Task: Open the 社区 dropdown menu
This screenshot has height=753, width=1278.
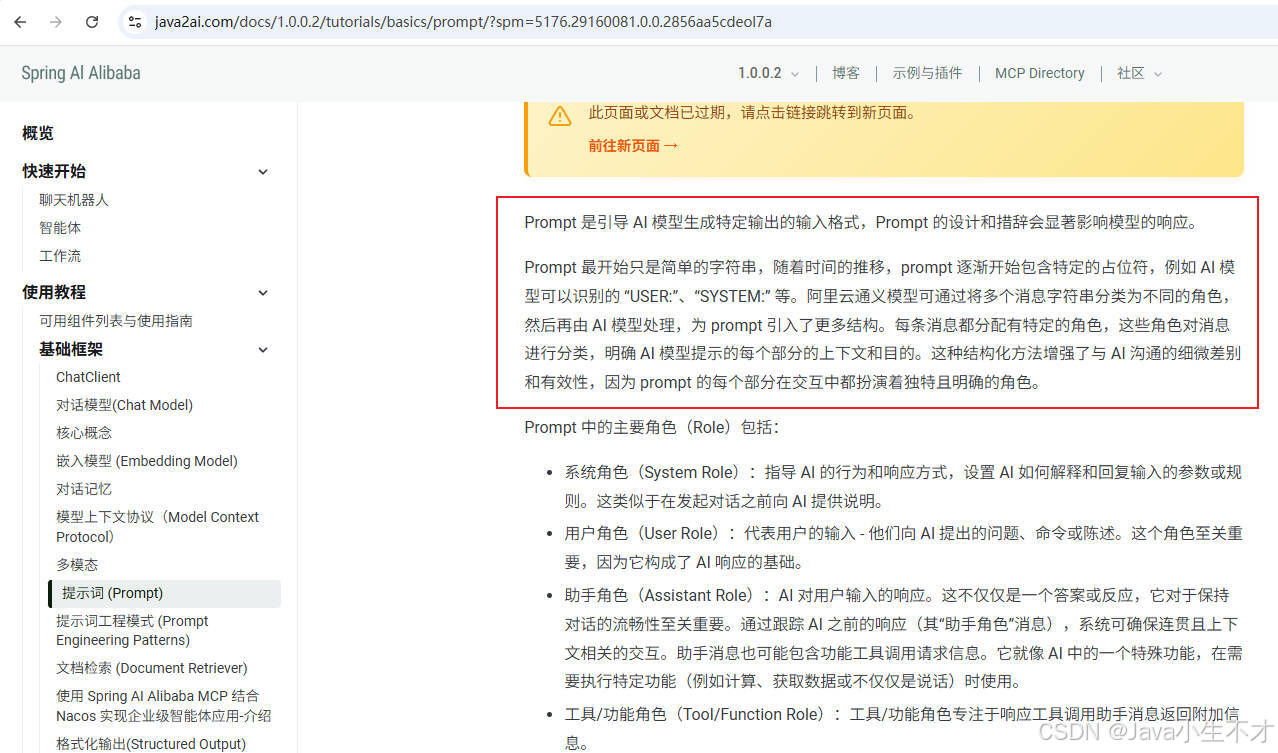Action: (1138, 73)
